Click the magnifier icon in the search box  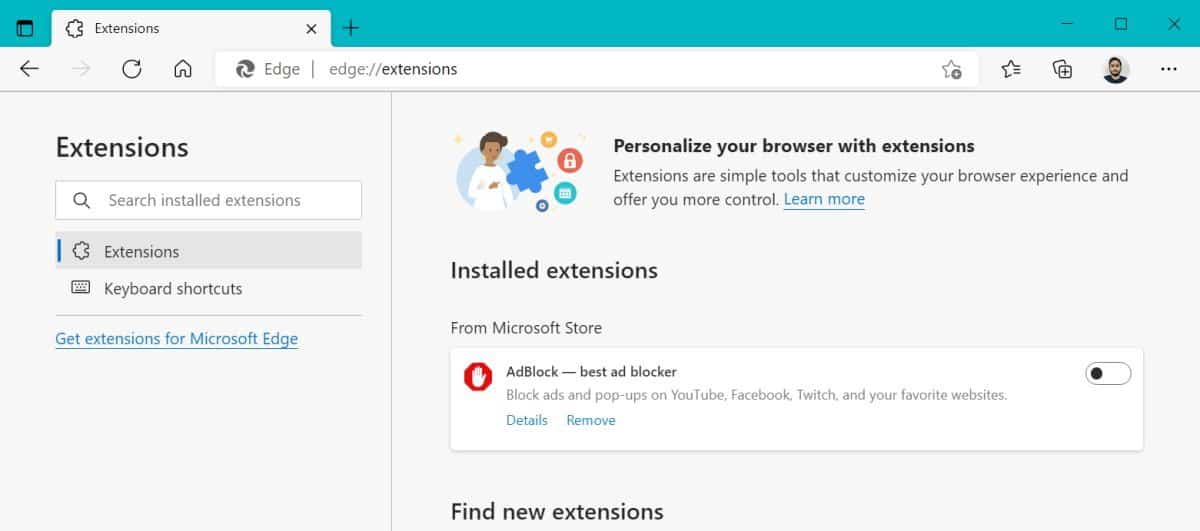click(x=82, y=200)
